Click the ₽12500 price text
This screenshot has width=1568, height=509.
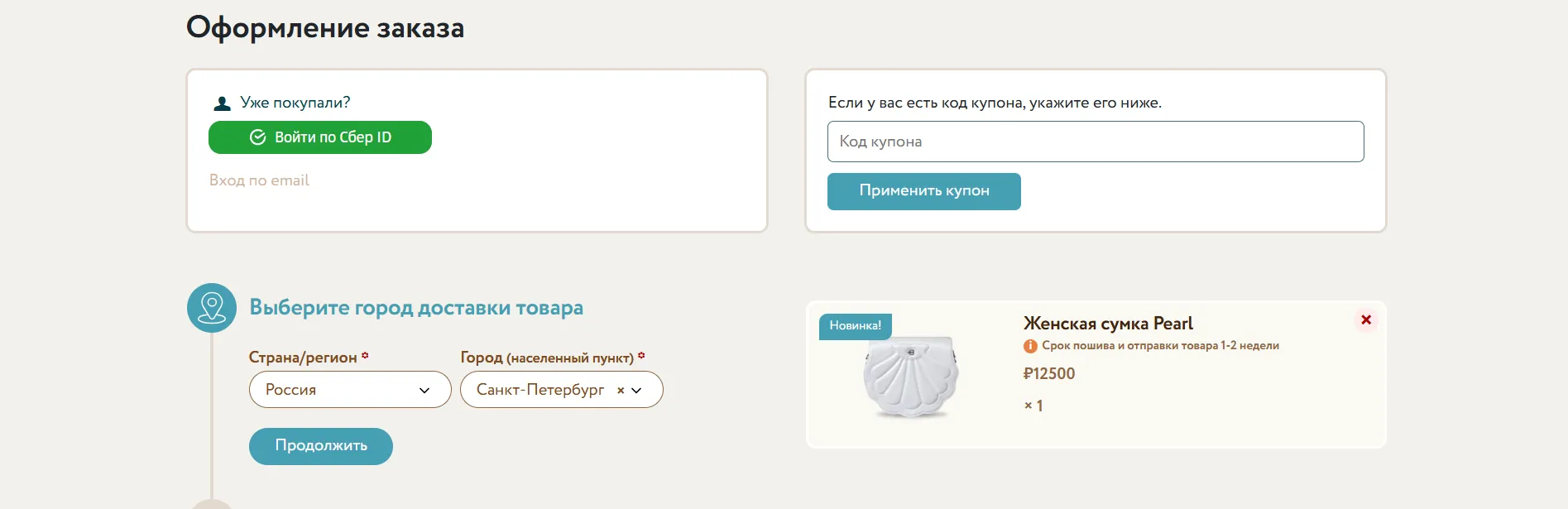(1049, 374)
